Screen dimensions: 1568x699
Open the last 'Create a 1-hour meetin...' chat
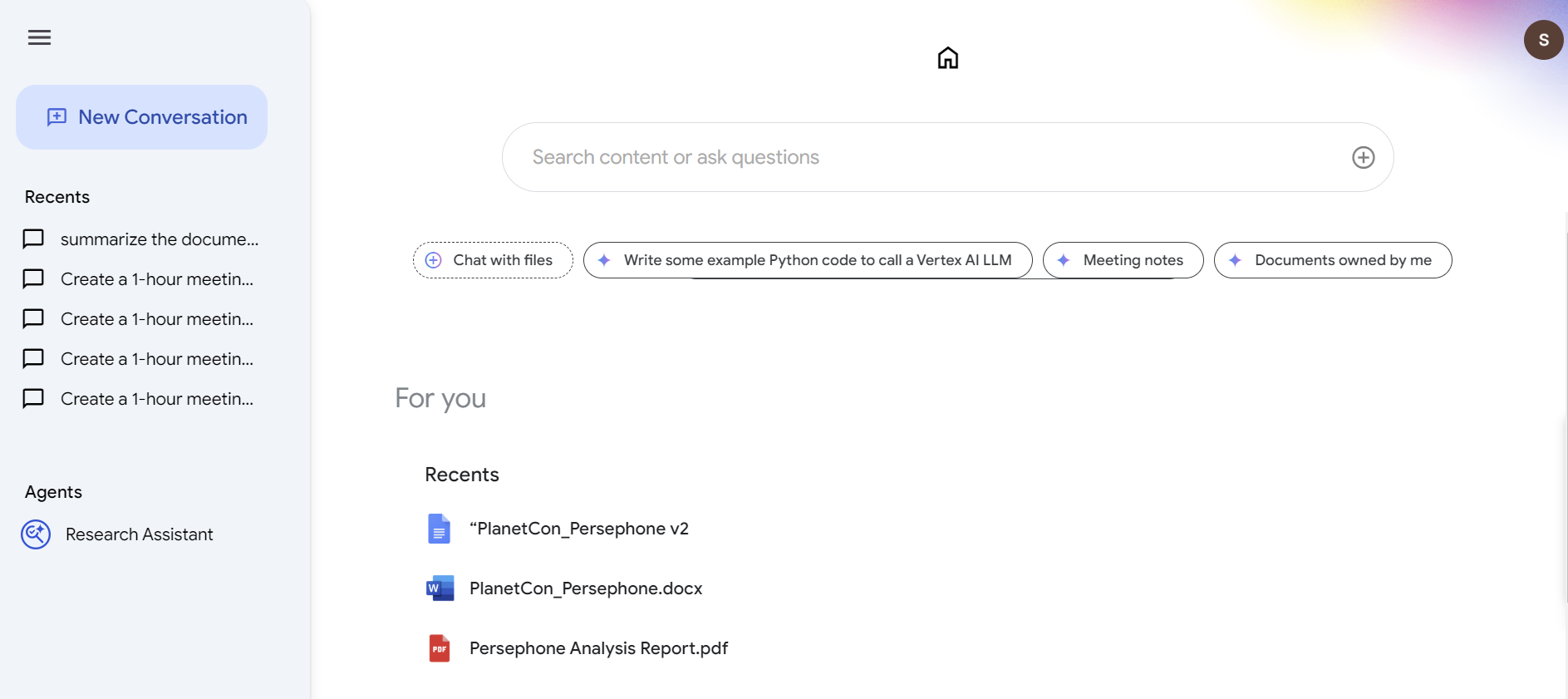(x=157, y=399)
